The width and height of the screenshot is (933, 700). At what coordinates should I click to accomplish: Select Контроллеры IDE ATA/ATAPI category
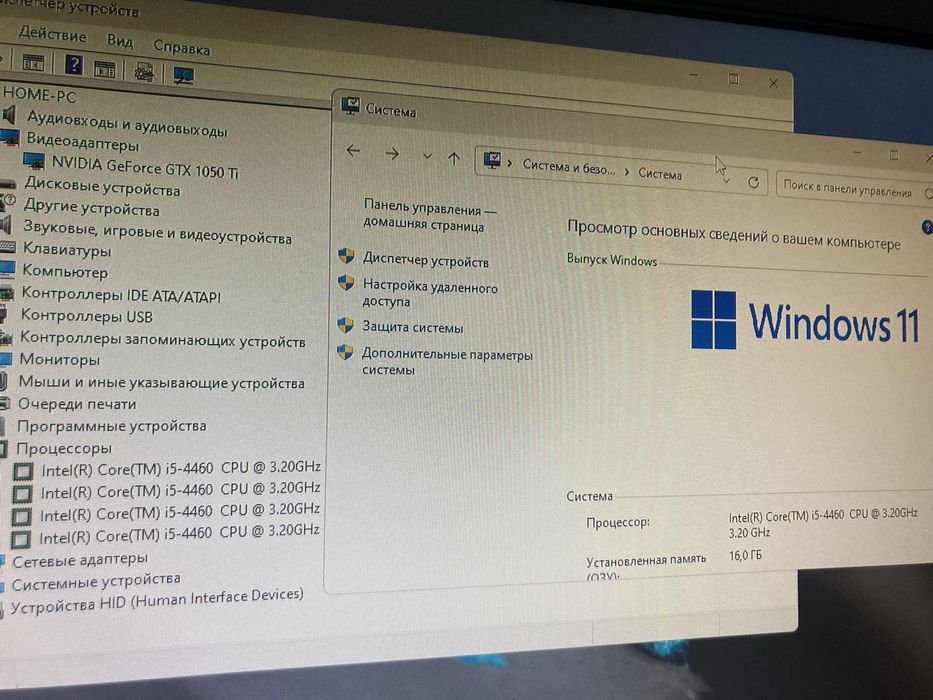121,294
